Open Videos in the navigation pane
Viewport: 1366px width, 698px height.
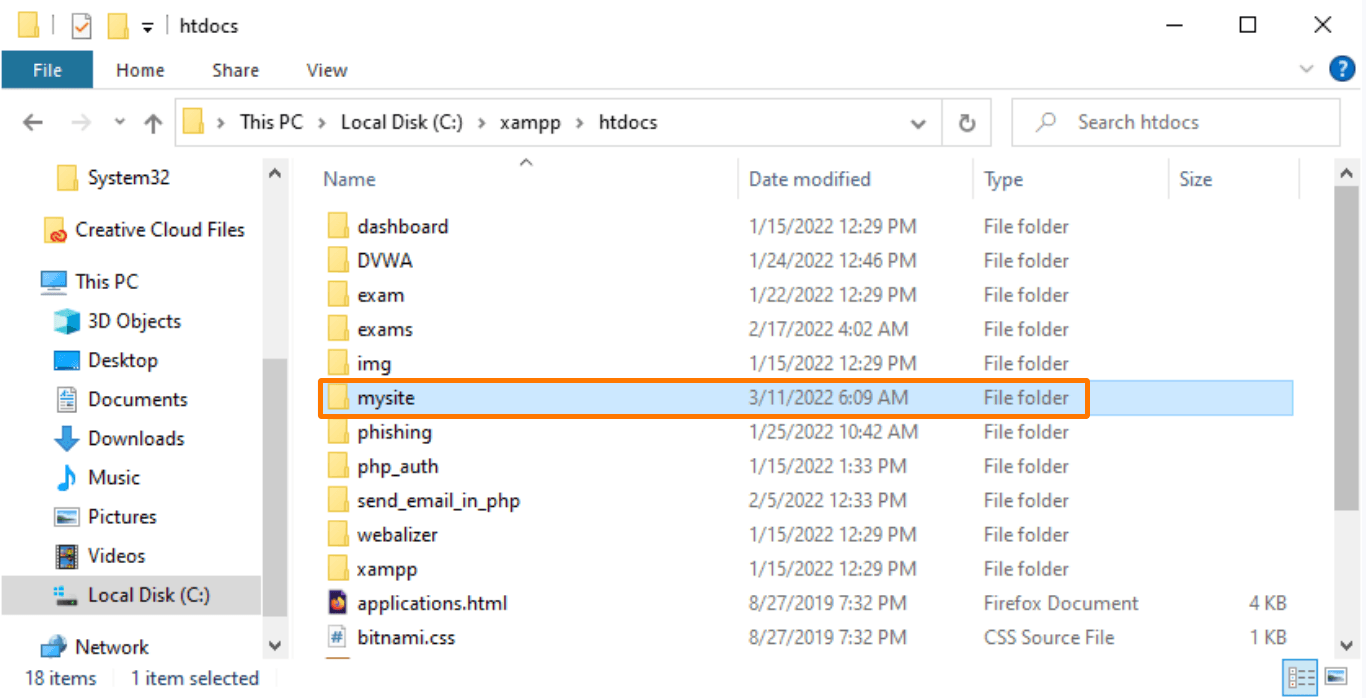coord(116,555)
